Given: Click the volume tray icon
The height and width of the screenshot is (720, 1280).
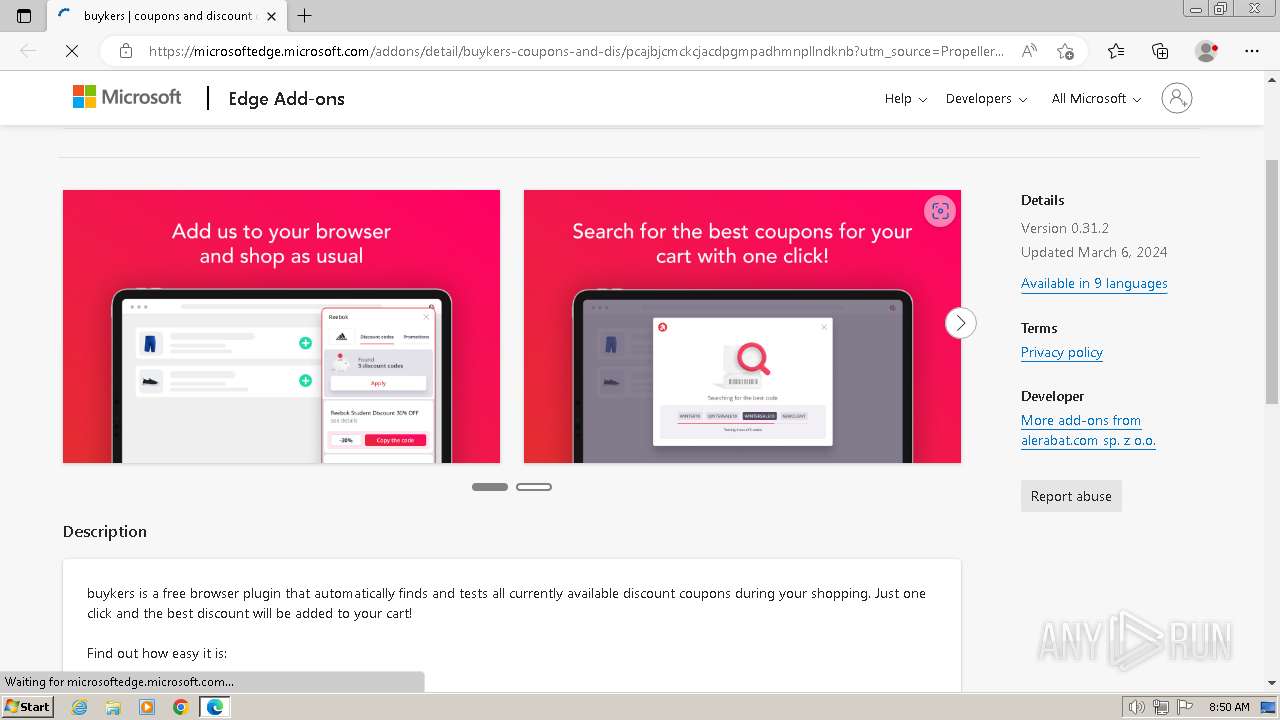Looking at the screenshot, I should tap(1137, 707).
